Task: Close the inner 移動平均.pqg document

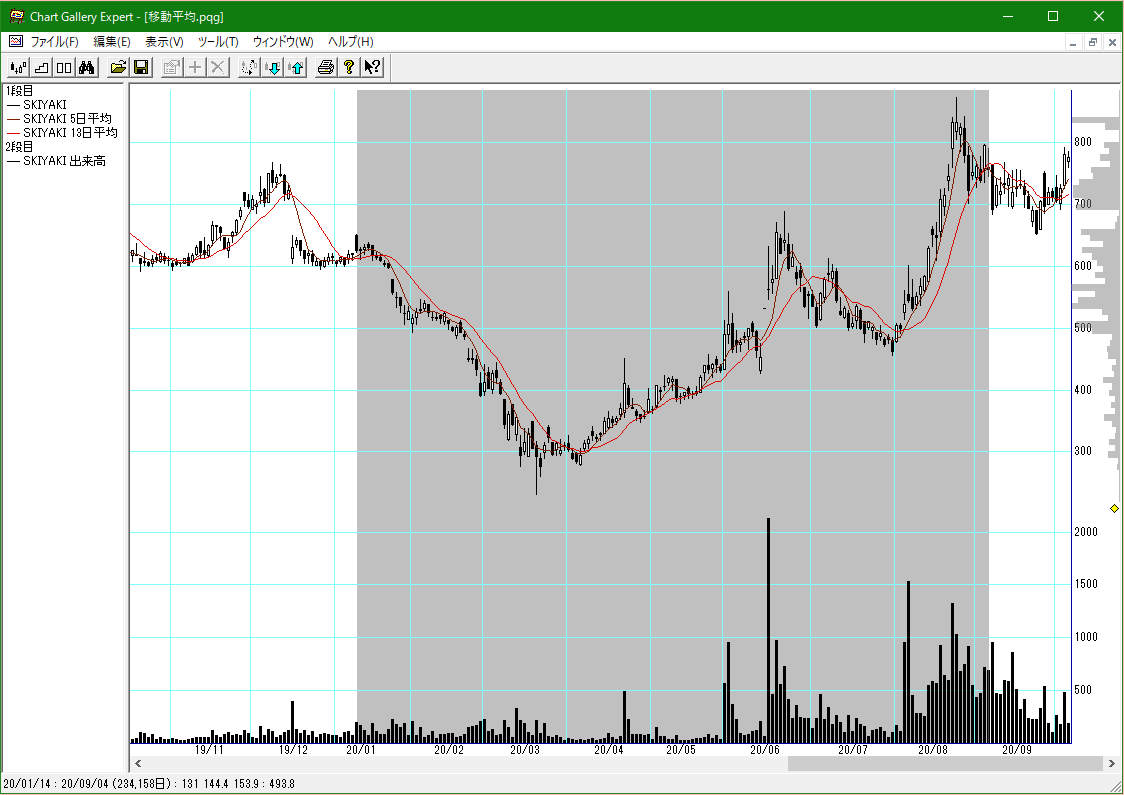Action: pos(1113,42)
